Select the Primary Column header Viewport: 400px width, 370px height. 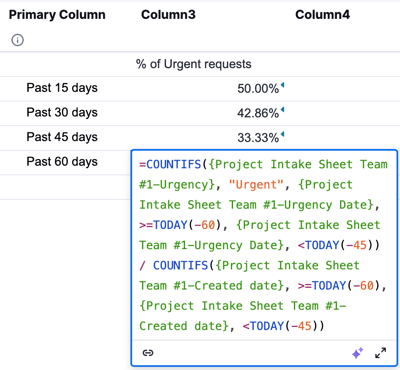(x=57, y=15)
